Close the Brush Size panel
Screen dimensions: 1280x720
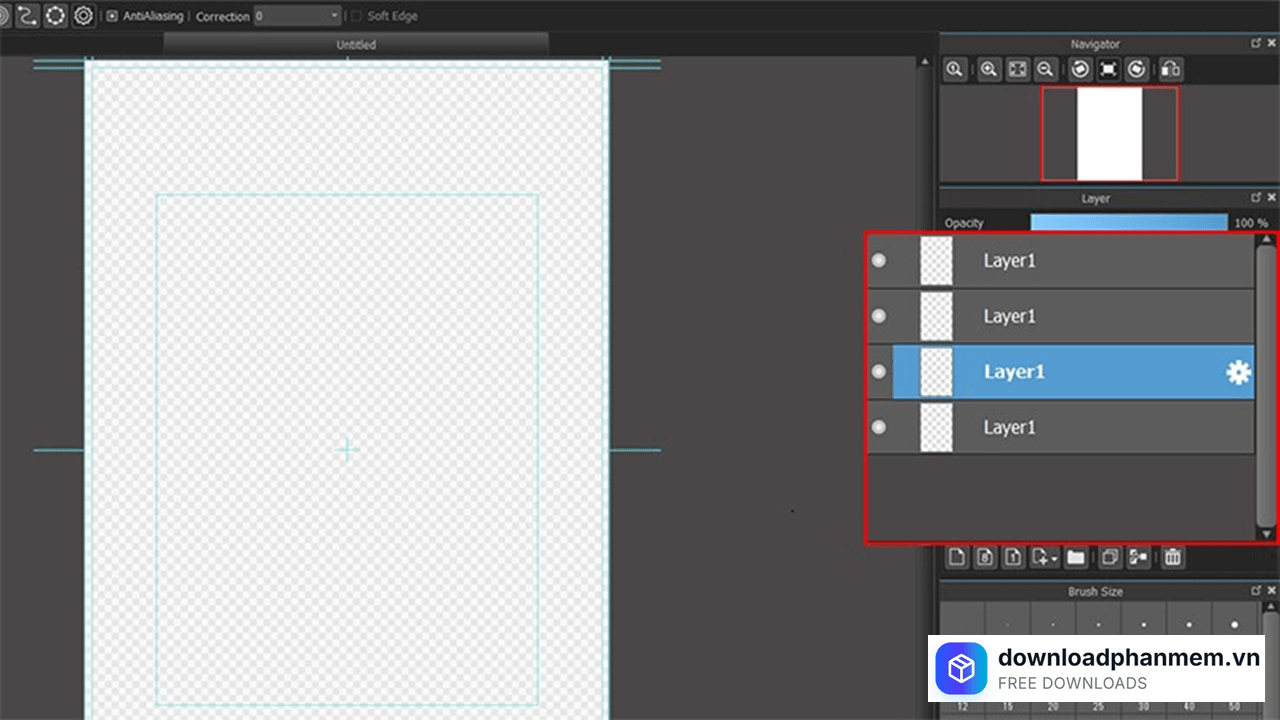(1272, 591)
